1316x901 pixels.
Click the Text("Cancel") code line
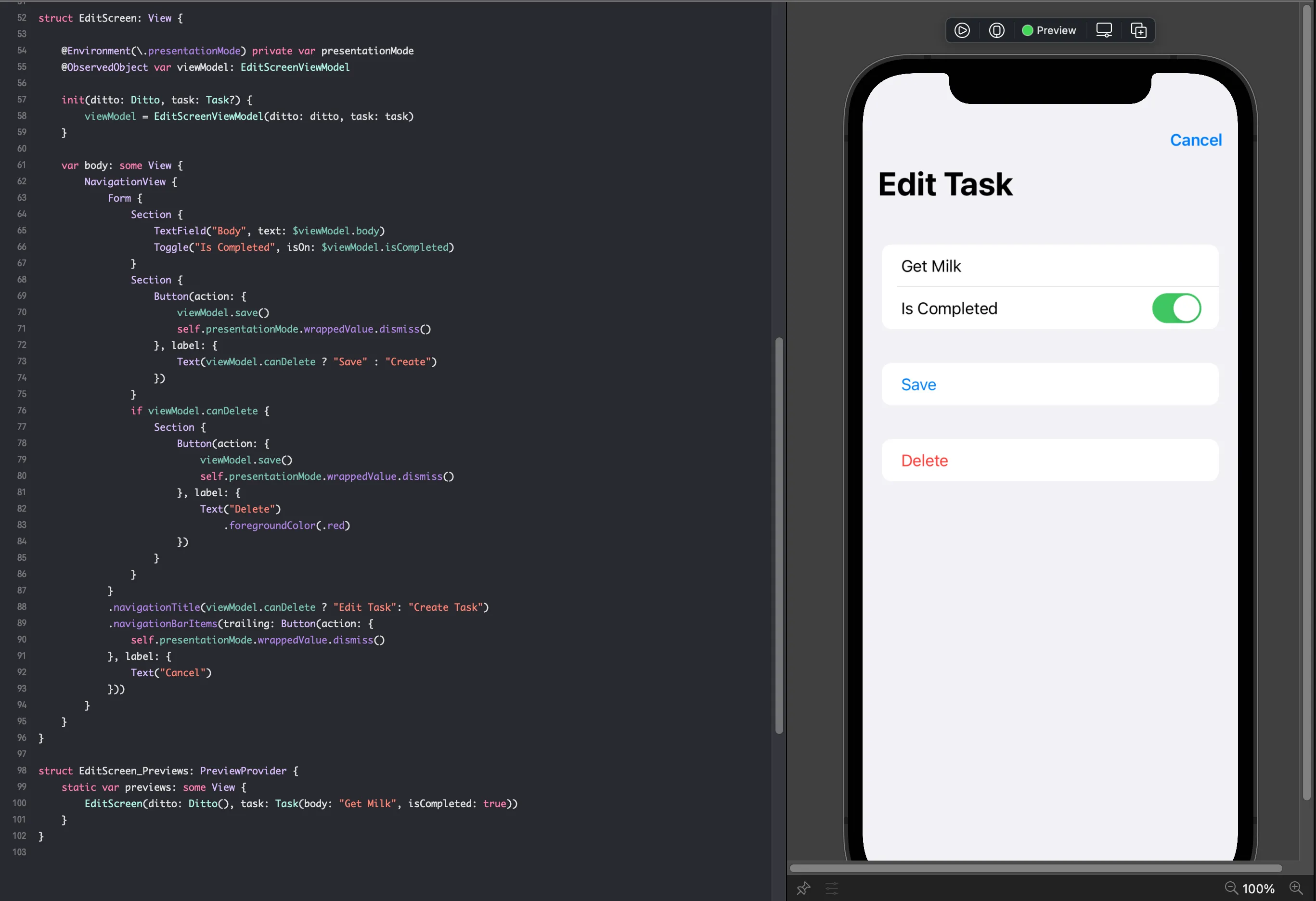[170, 672]
